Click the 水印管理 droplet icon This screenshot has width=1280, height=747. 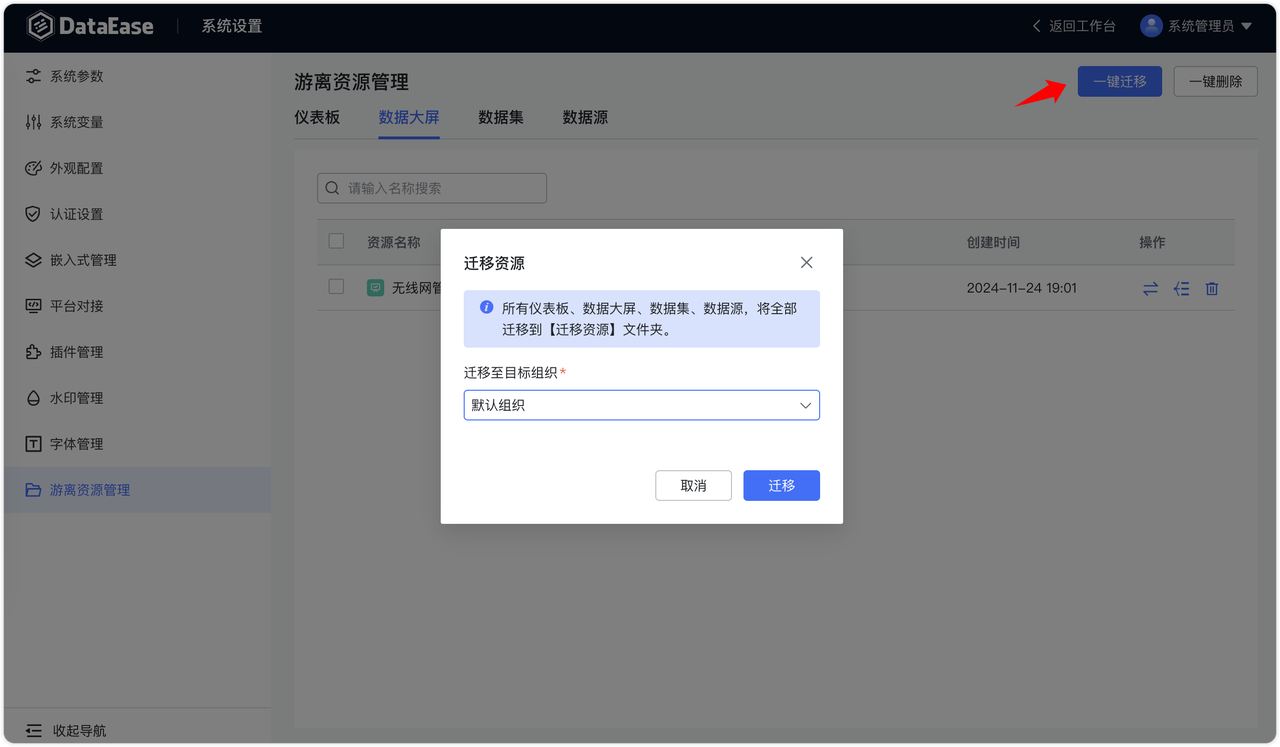[33, 398]
